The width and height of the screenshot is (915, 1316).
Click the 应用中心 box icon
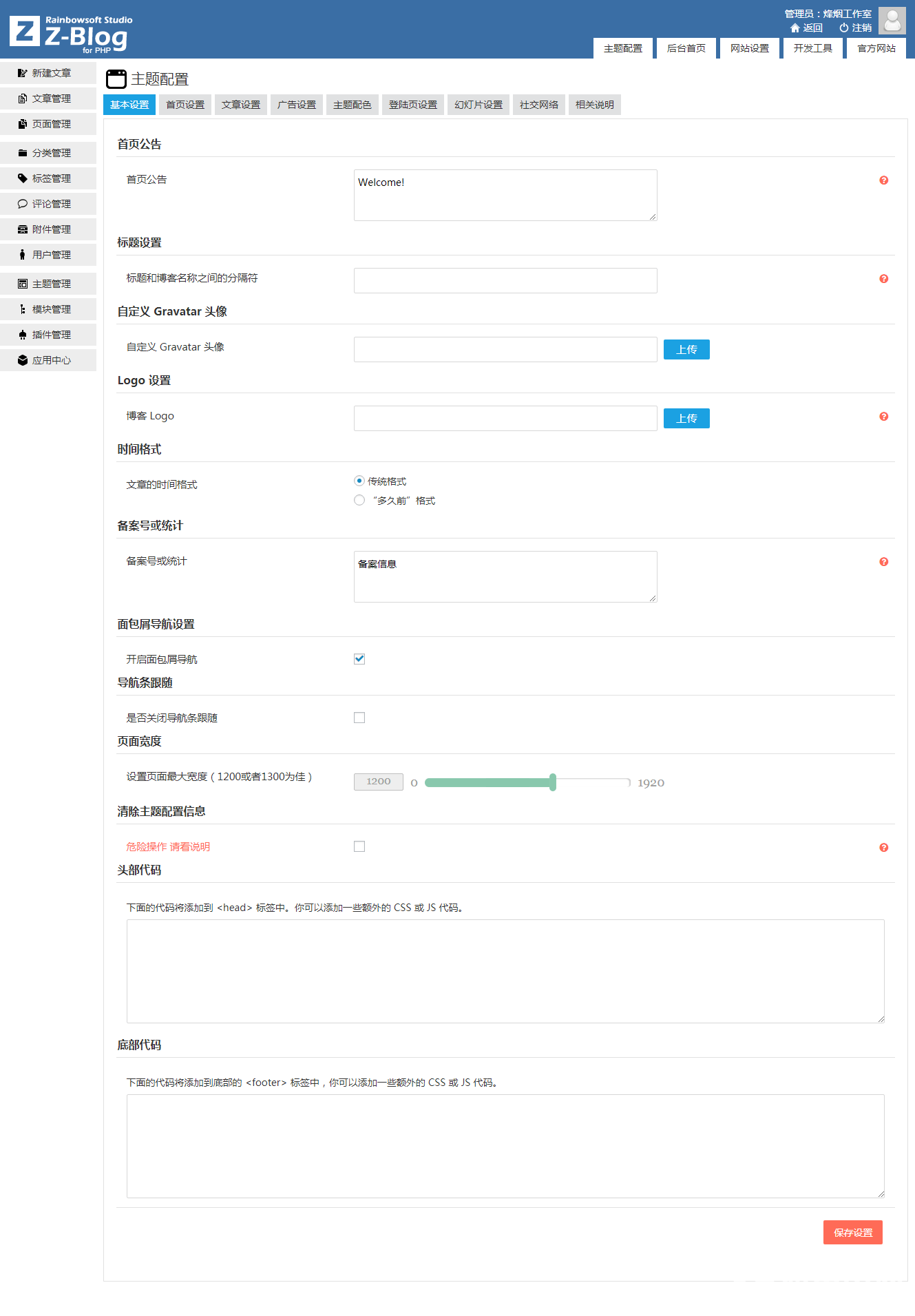click(x=23, y=360)
